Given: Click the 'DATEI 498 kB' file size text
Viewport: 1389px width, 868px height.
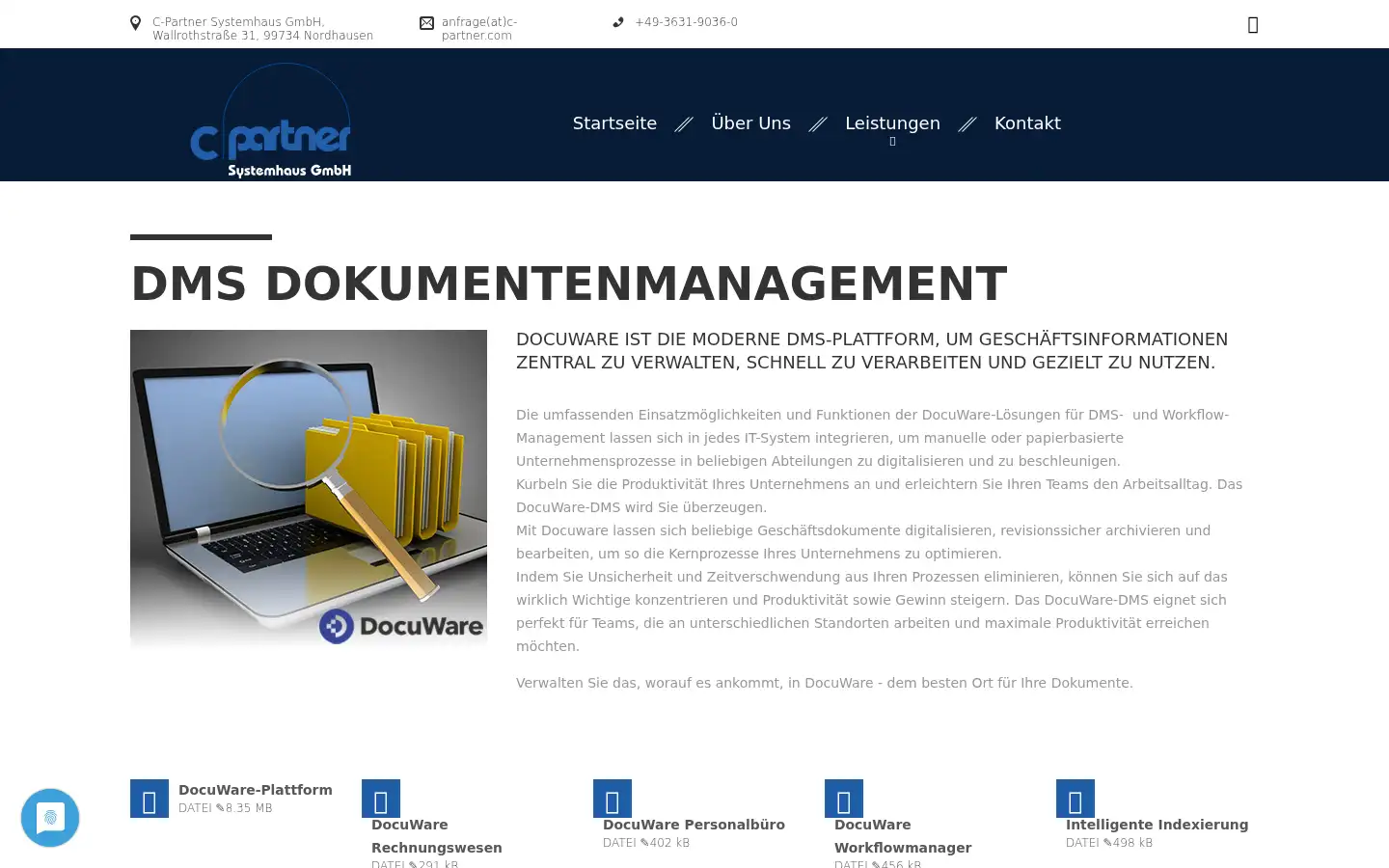Looking at the screenshot, I should click(x=1109, y=843).
